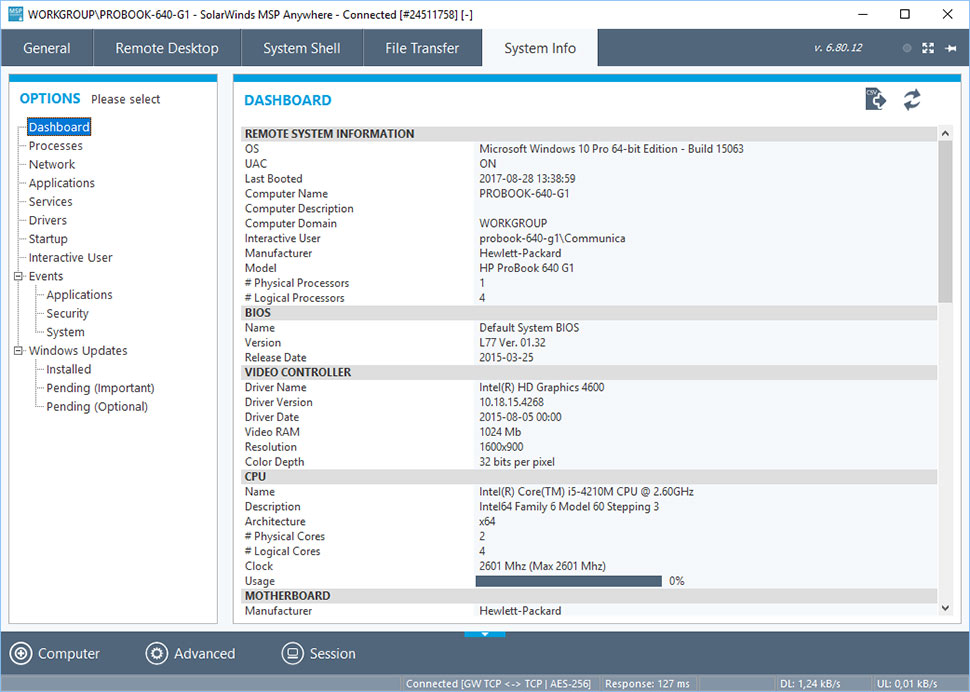Toggle fullscreen view icon

pyautogui.click(x=928, y=48)
